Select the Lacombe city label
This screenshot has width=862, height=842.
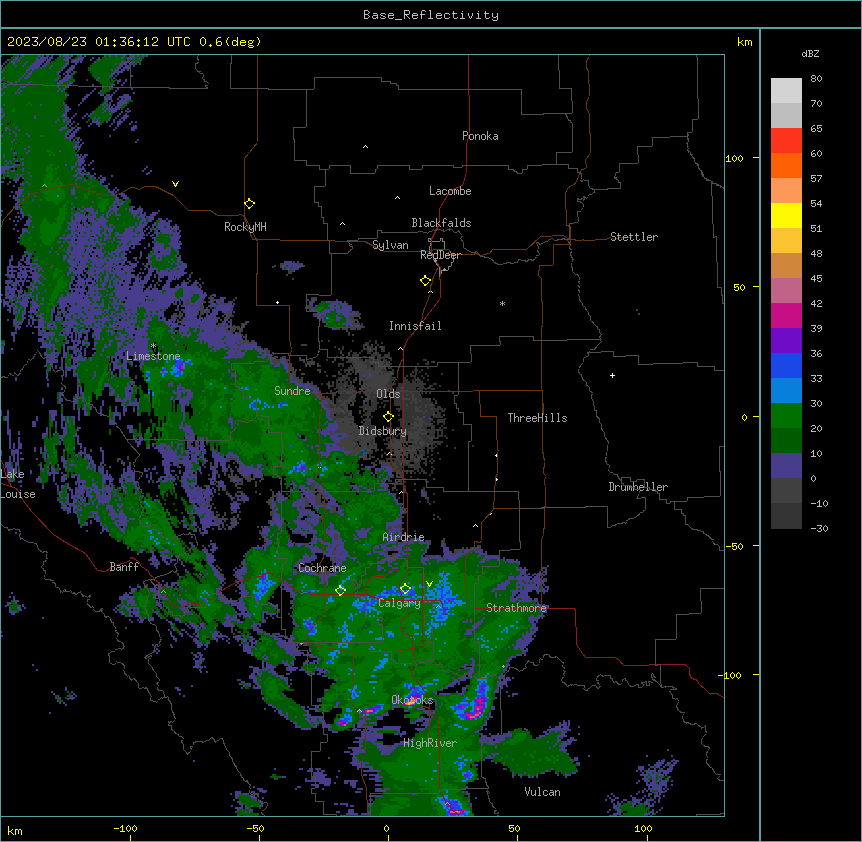click(450, 191)
